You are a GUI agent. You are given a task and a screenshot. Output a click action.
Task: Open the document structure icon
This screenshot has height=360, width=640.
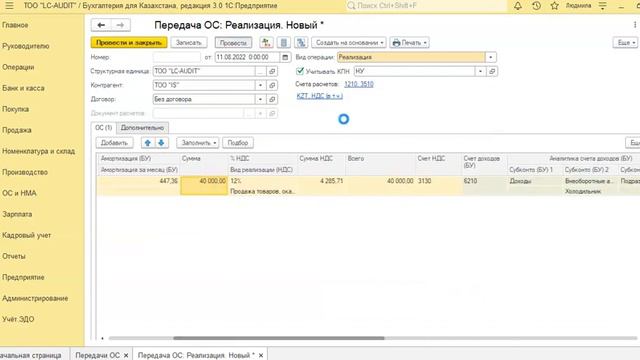301,42
